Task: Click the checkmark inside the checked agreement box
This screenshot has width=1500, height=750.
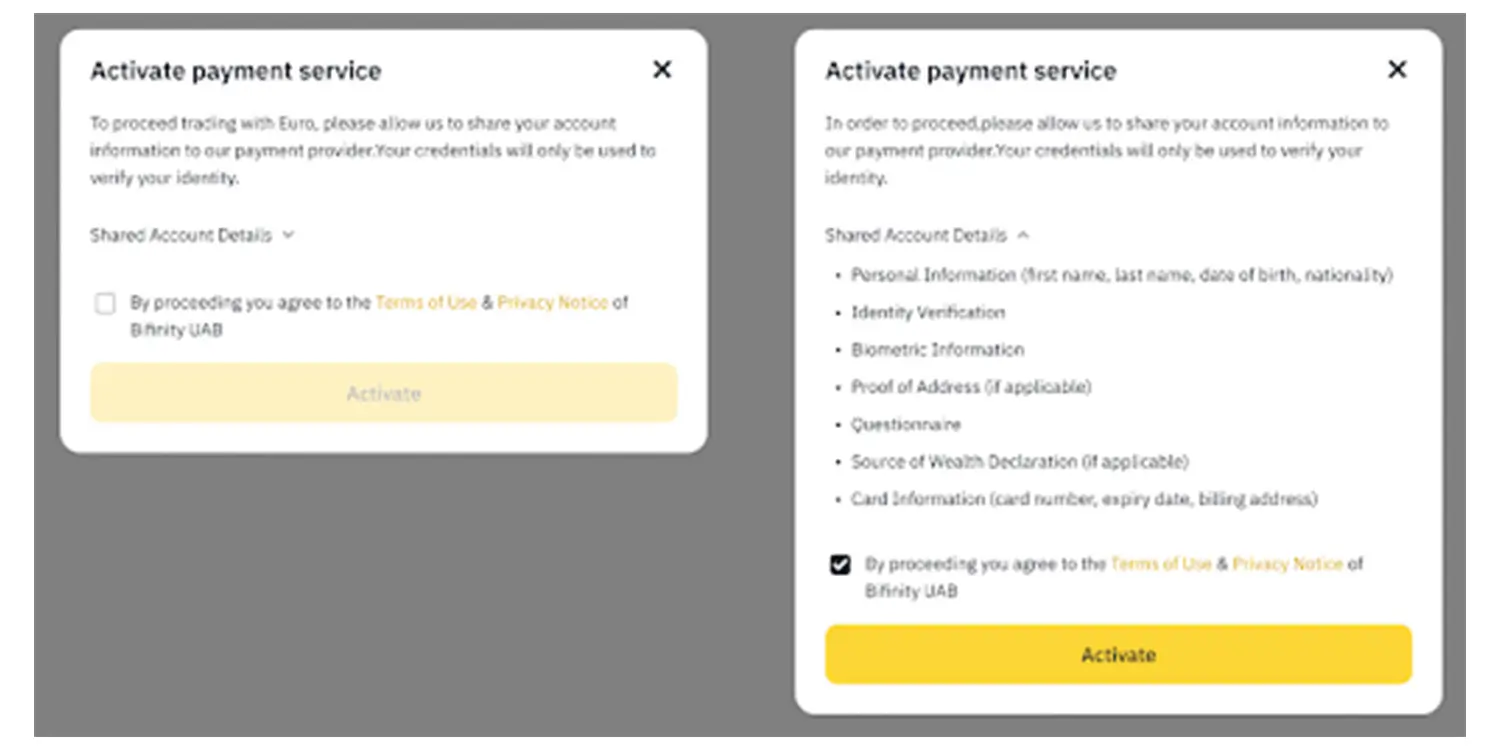Action: tap(840, 564)
